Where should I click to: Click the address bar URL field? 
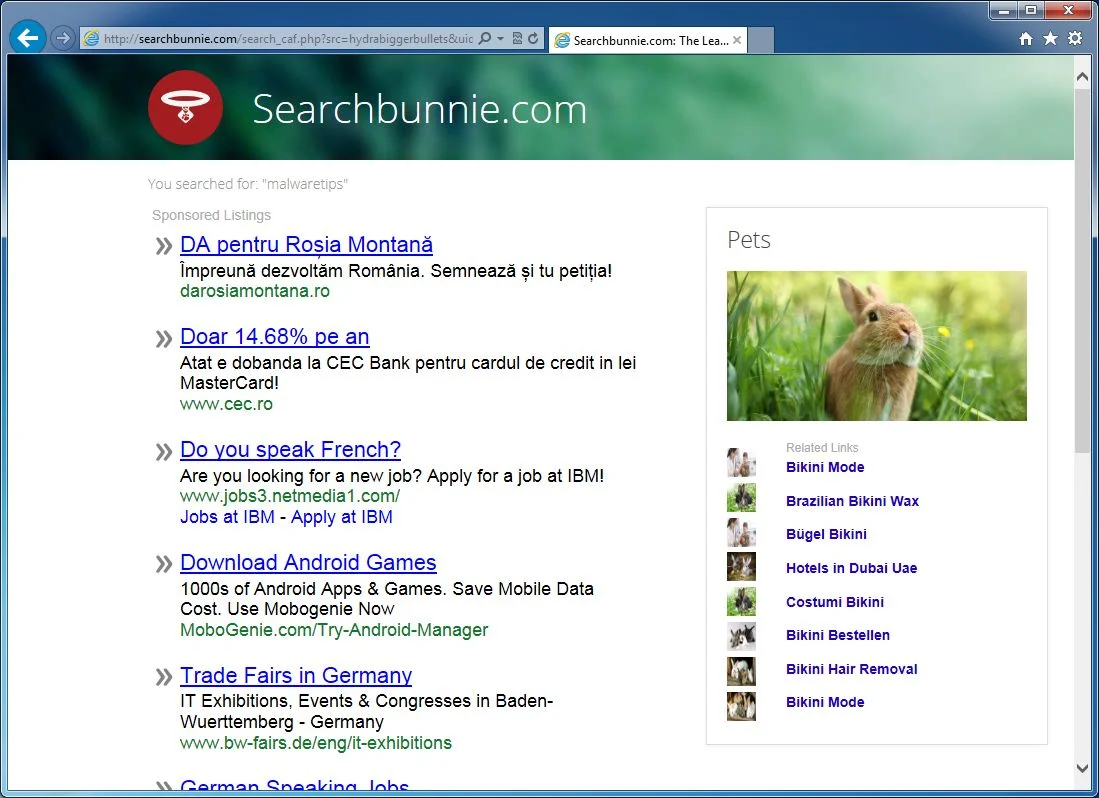(x=287, y=39)
